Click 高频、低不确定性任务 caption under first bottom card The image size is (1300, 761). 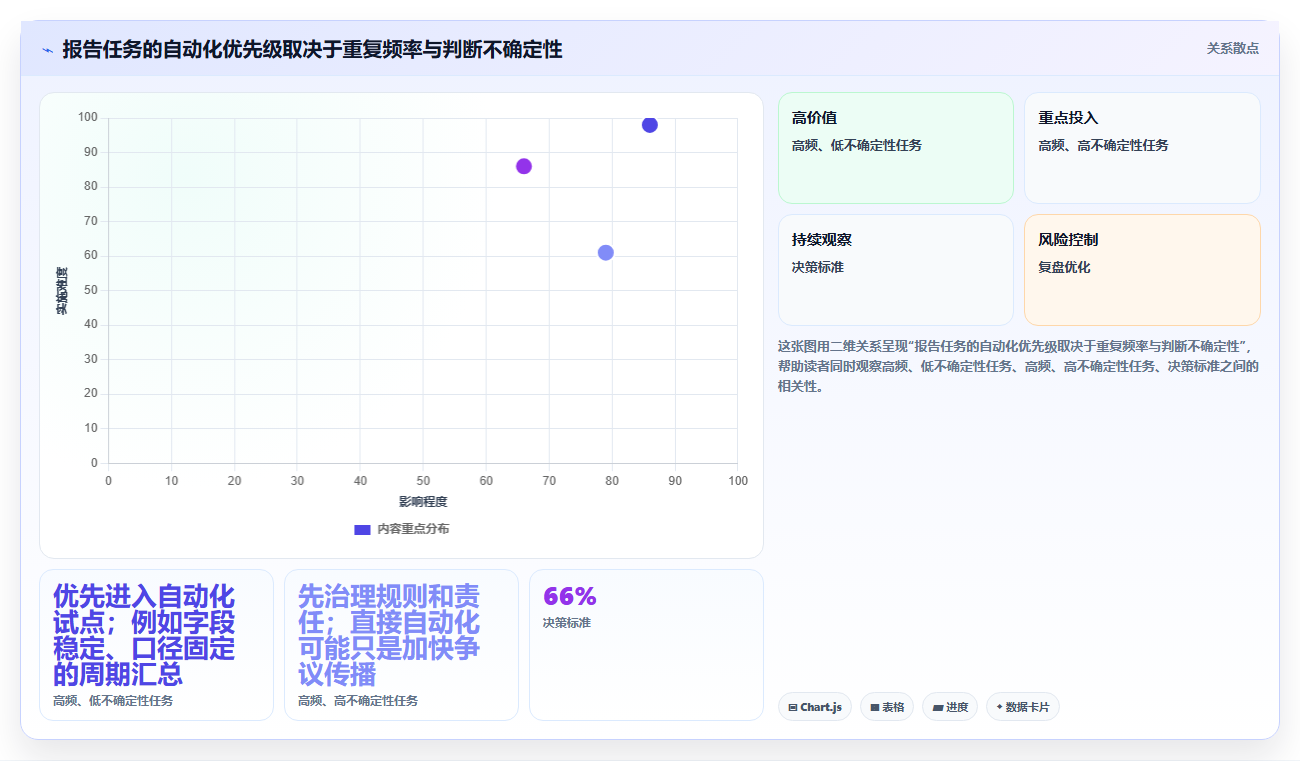coord(113,700)
